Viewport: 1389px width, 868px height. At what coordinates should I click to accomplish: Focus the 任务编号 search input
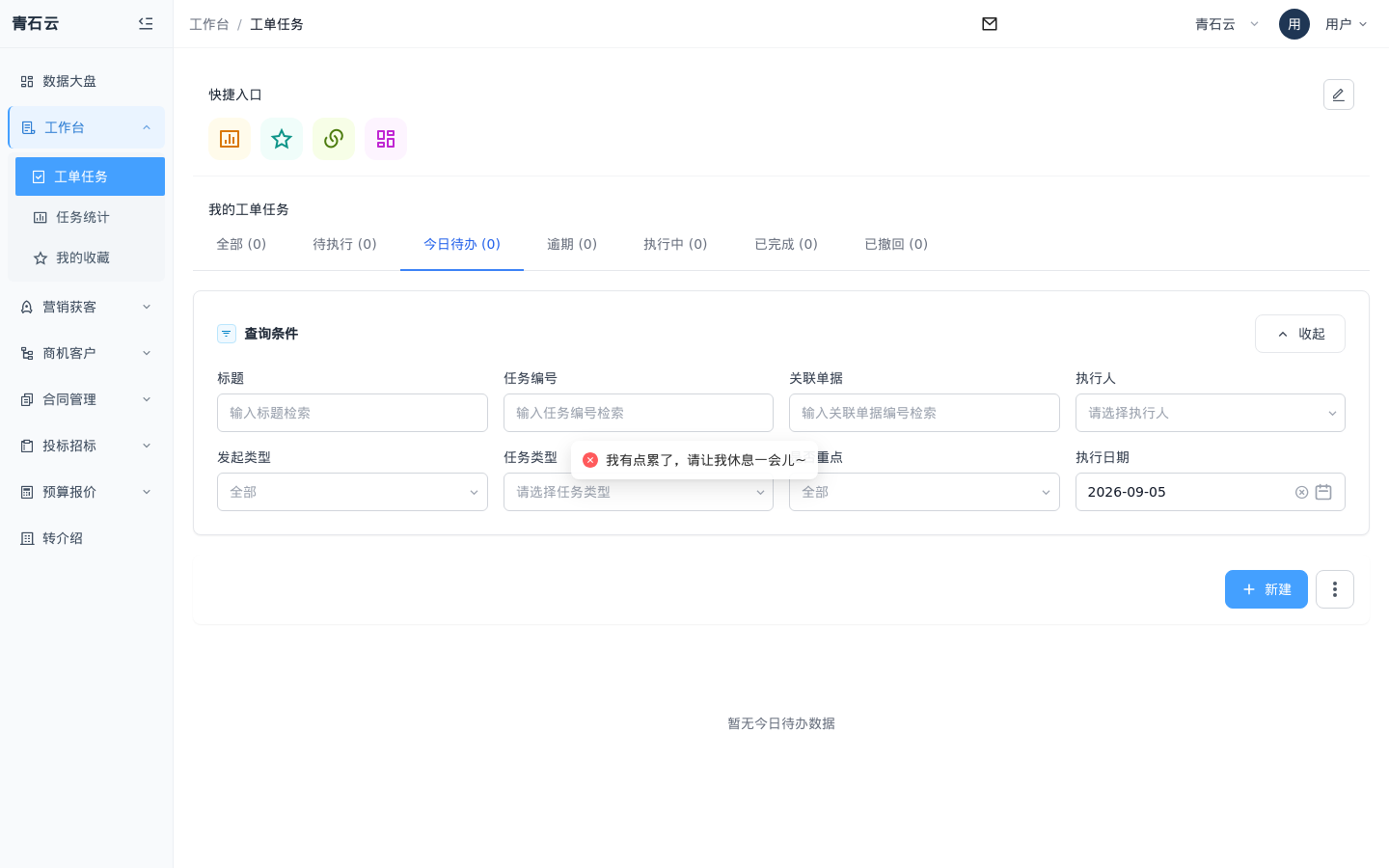coord(639,413)
